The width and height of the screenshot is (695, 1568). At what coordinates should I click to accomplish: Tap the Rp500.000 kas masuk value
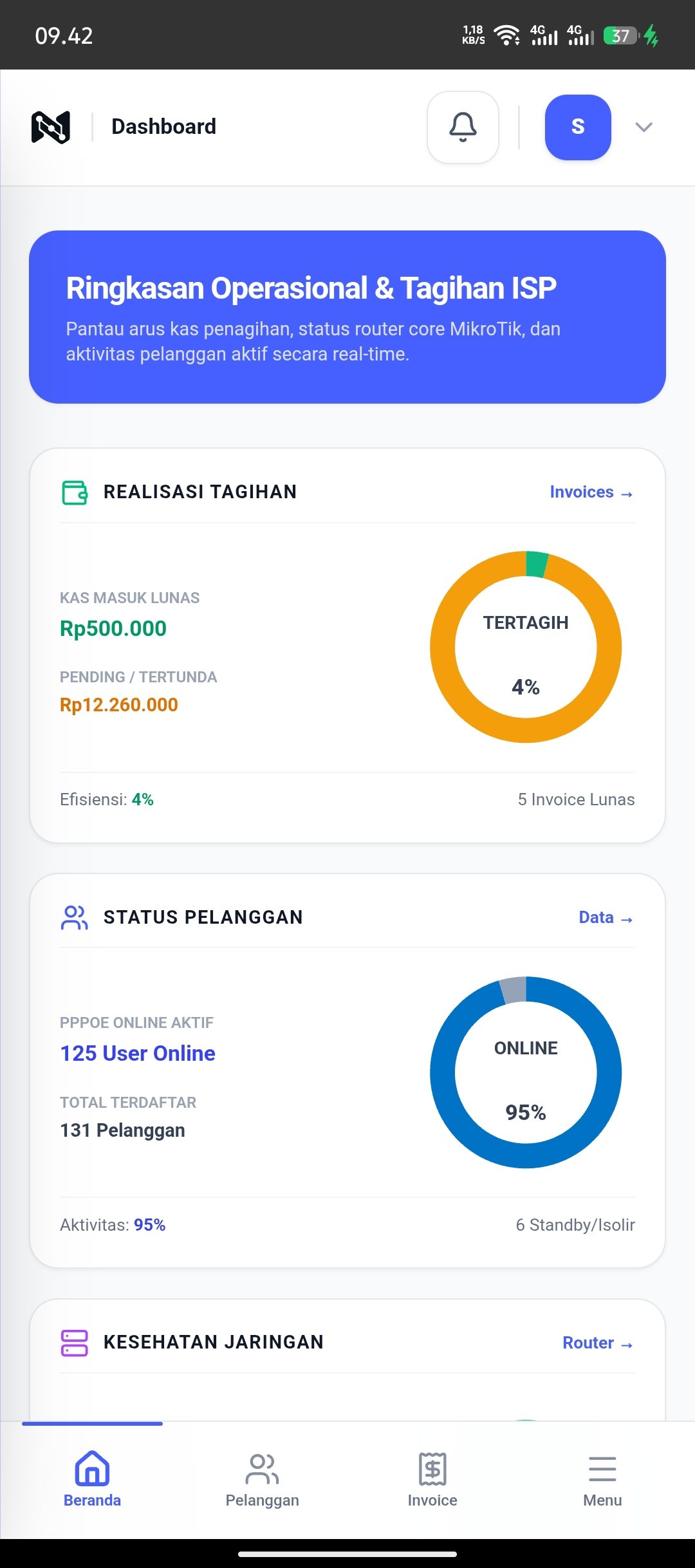click(x=113, y=629)
